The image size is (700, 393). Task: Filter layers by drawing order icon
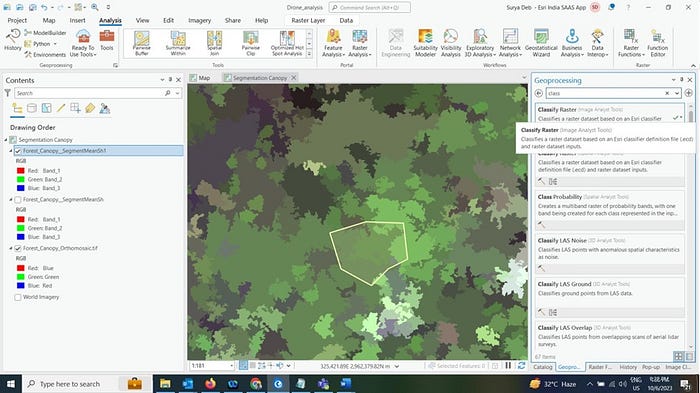(17, 109)
